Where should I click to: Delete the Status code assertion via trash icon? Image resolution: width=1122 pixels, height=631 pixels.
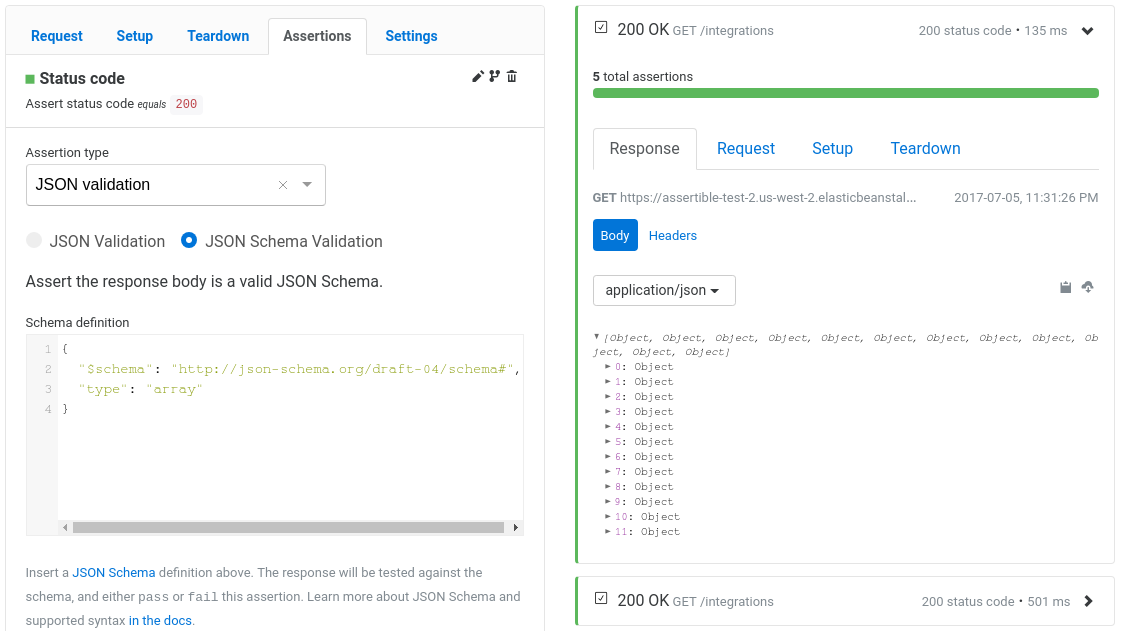coord(512,76)
